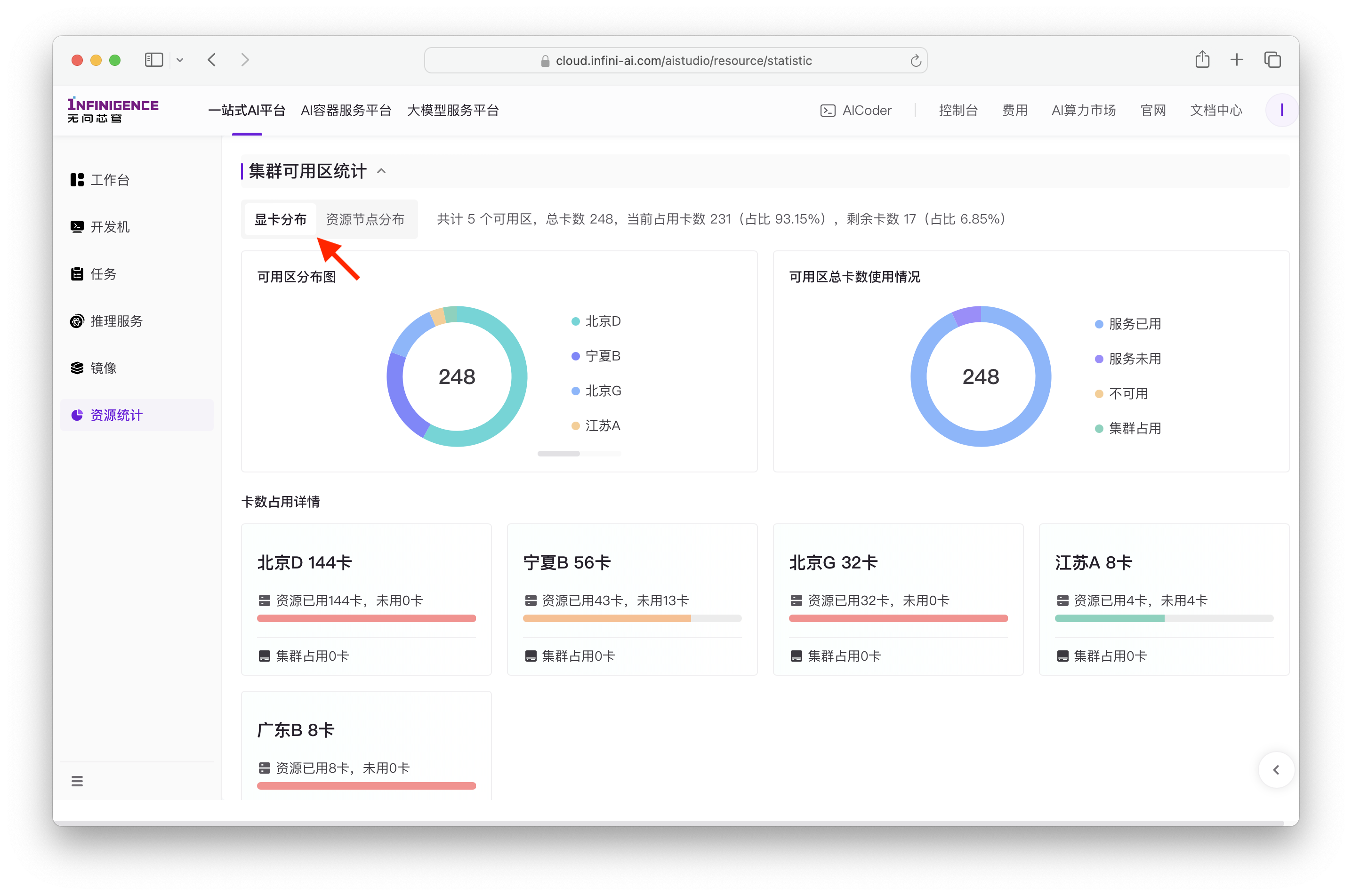Go back with the browser back arrow
Screen dimensions: 1352x896
tap(212, 60)
